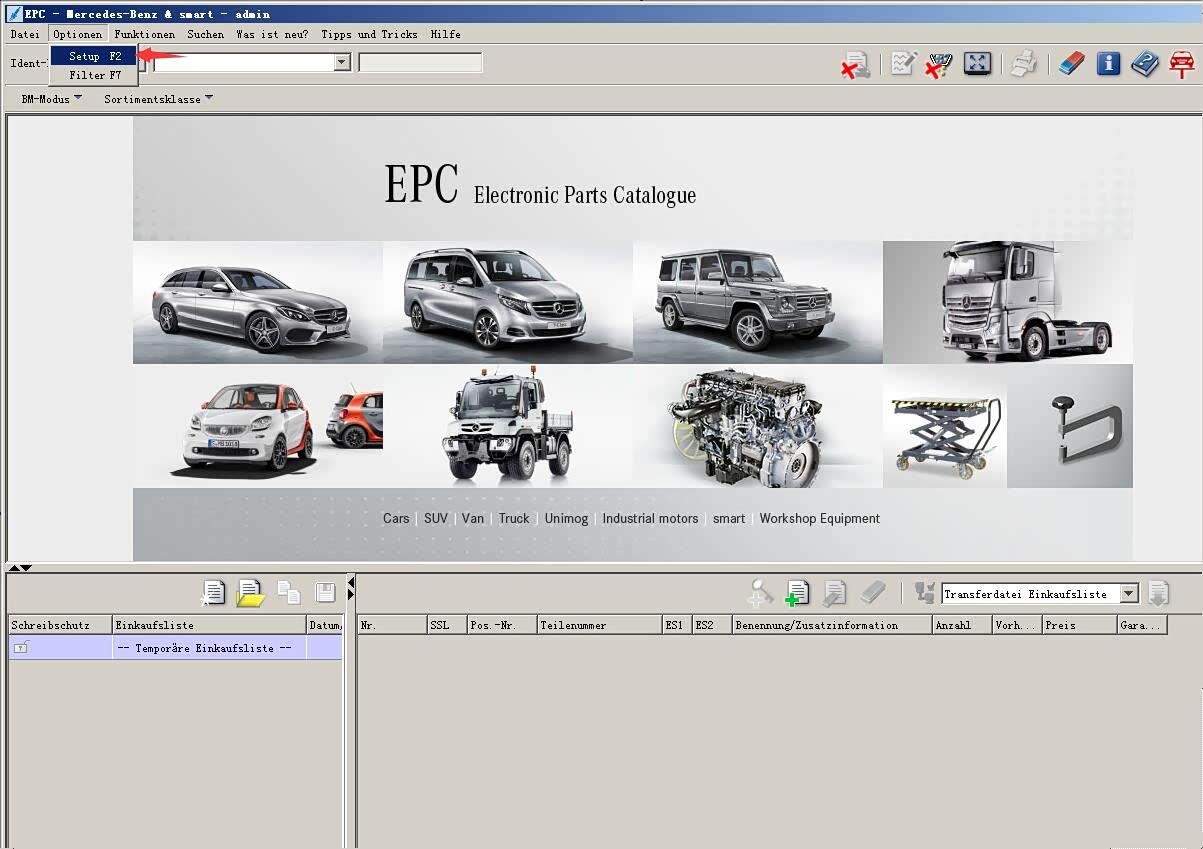Image resolution: width=1203 pixels, height=849 pixels.
Task: Open the Sortimentsklasse dropdown
Action: 158,99
